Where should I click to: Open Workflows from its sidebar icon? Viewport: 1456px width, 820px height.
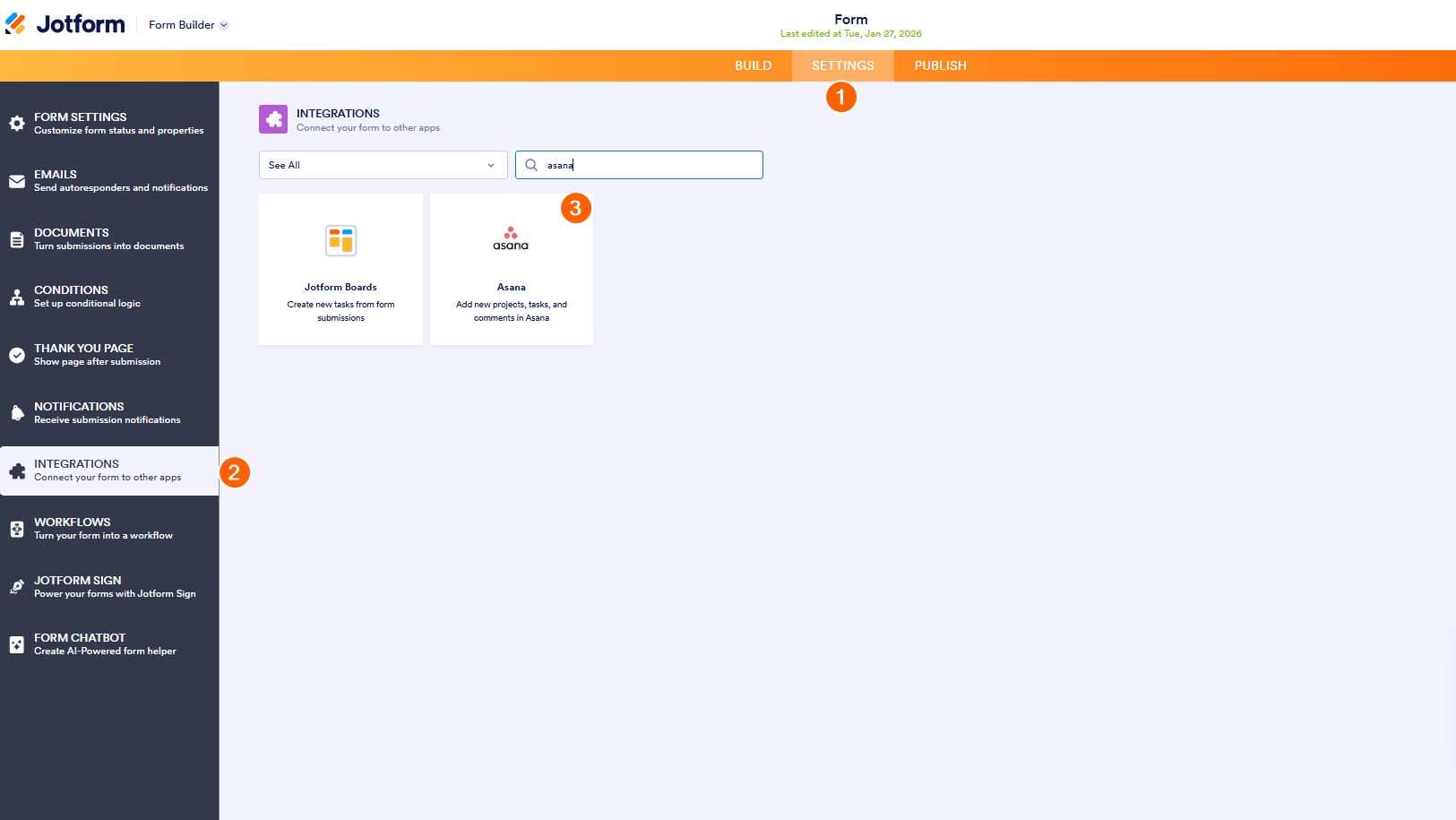(17, 529)
